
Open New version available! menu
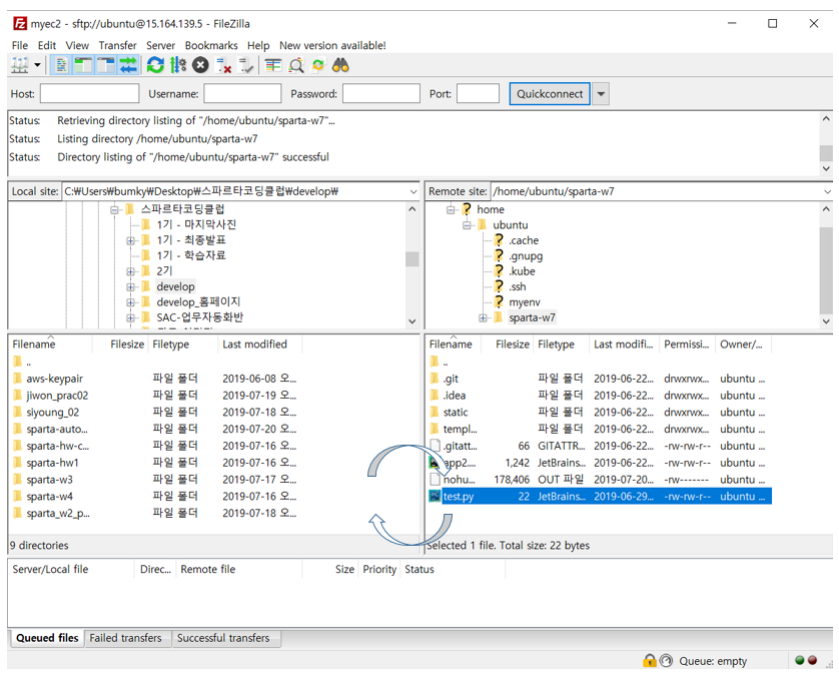click(x=332, y=45)
